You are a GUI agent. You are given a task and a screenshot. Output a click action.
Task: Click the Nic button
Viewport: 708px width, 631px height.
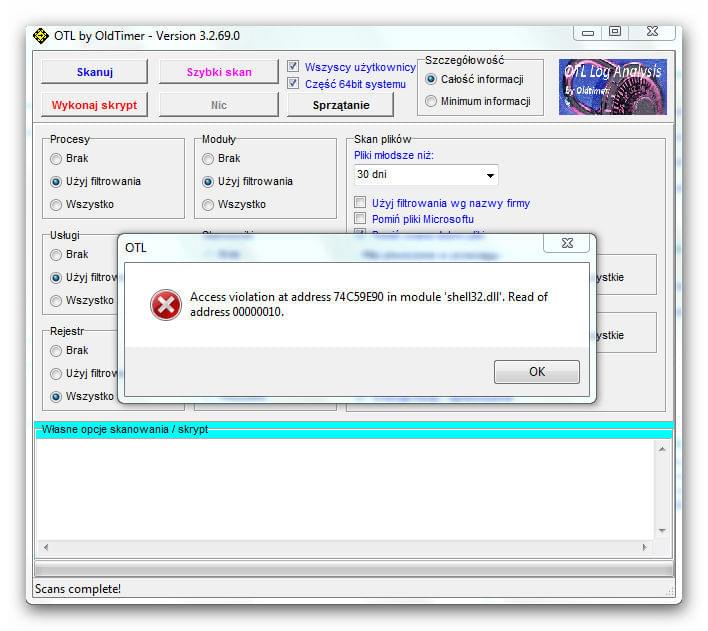coord(219,105)
